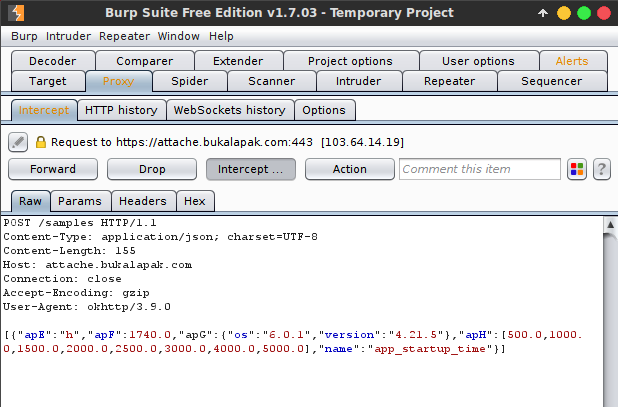Switch to the Hex view tab
Image resolution: width=618 pixels, height=407 pixels.
195,201
